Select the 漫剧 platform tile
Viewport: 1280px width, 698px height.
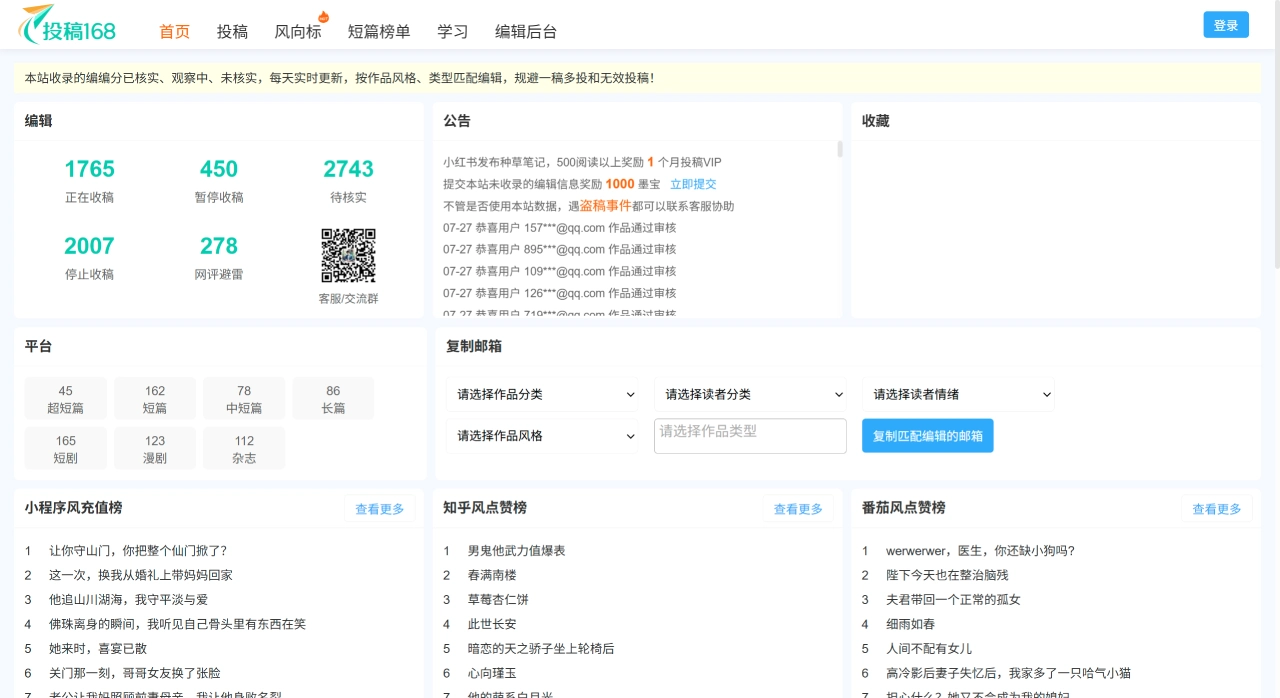(x=155, y=448)
